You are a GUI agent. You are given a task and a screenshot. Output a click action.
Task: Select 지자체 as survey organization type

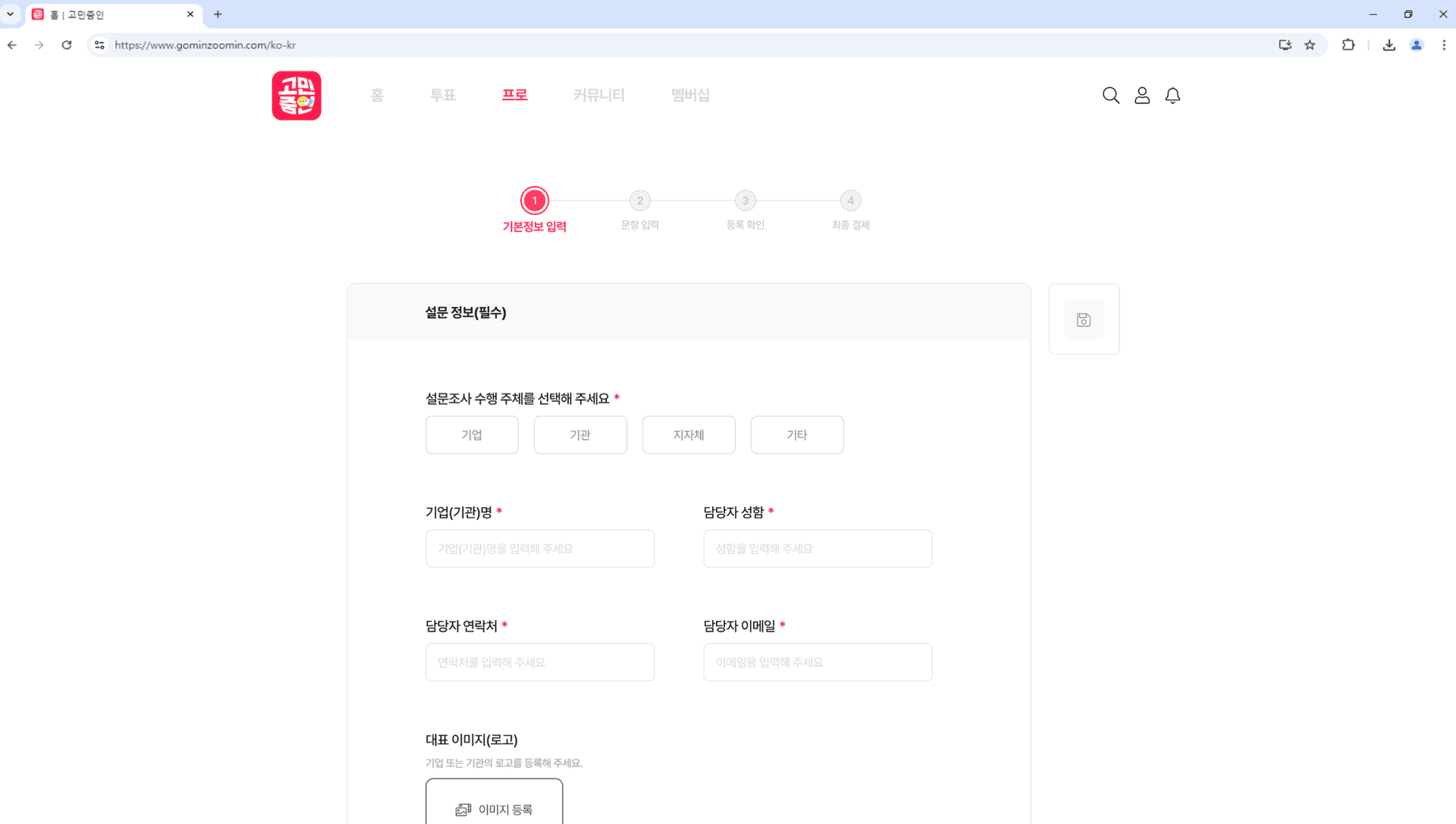click(x=689, y=435)
